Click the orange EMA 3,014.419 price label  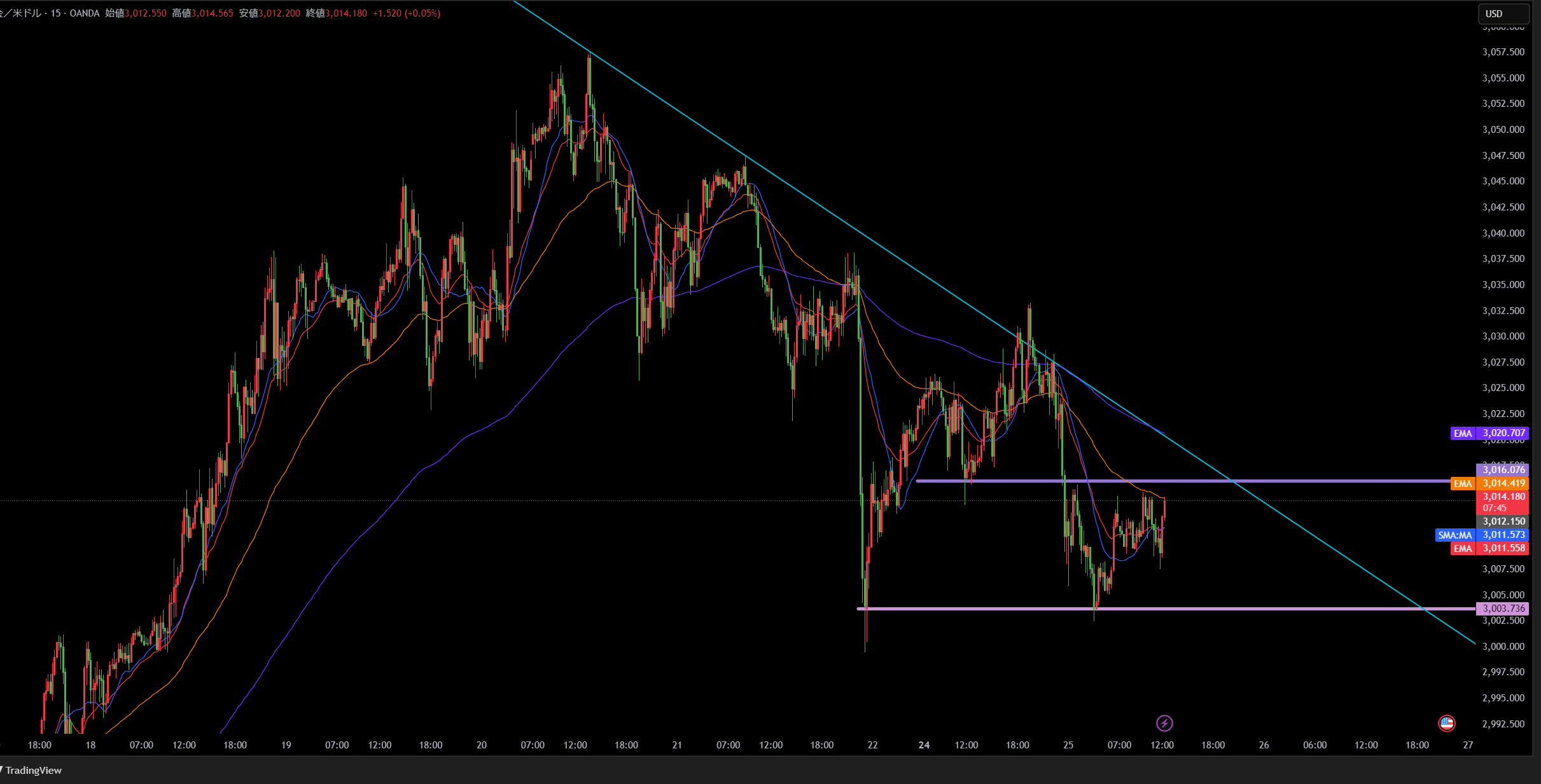click(1503, 483)
